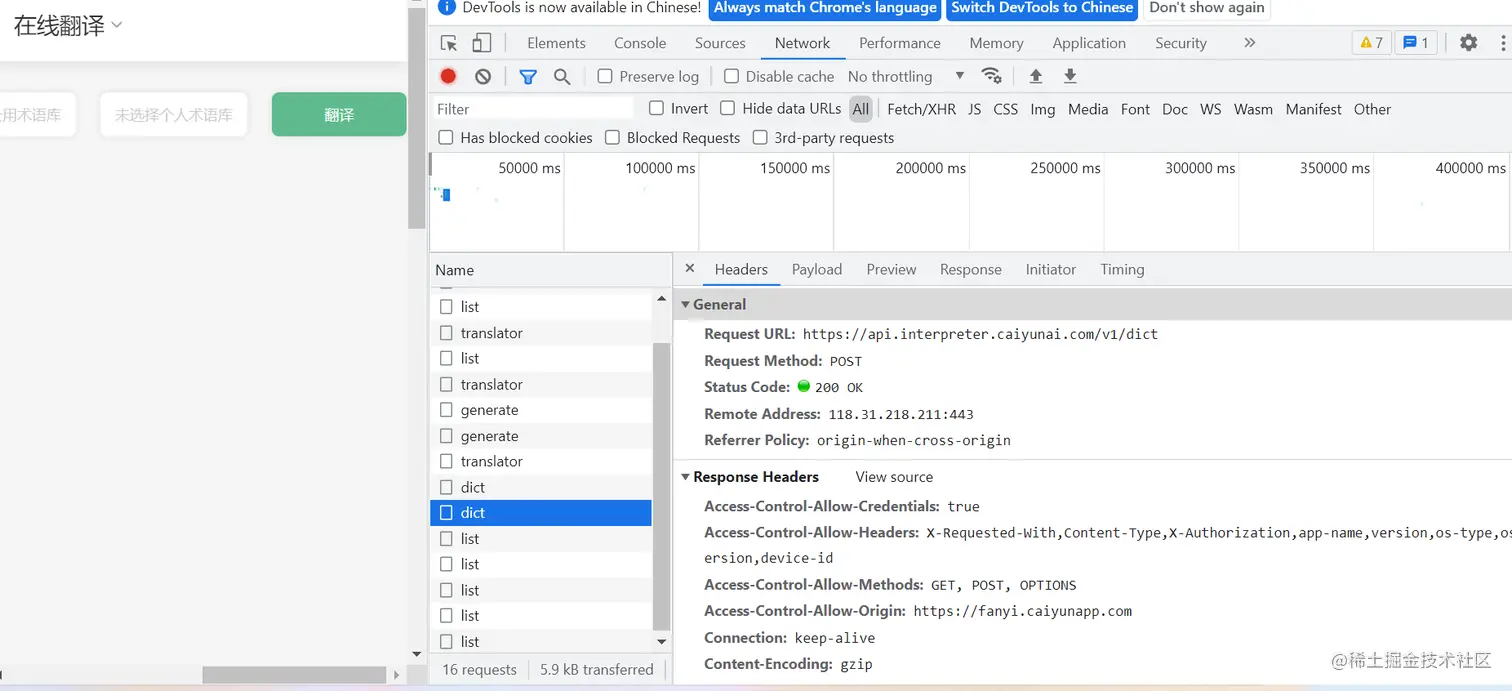Click Switch DevTools to Chinese
1512x691 pixels.
[1042, 8]
